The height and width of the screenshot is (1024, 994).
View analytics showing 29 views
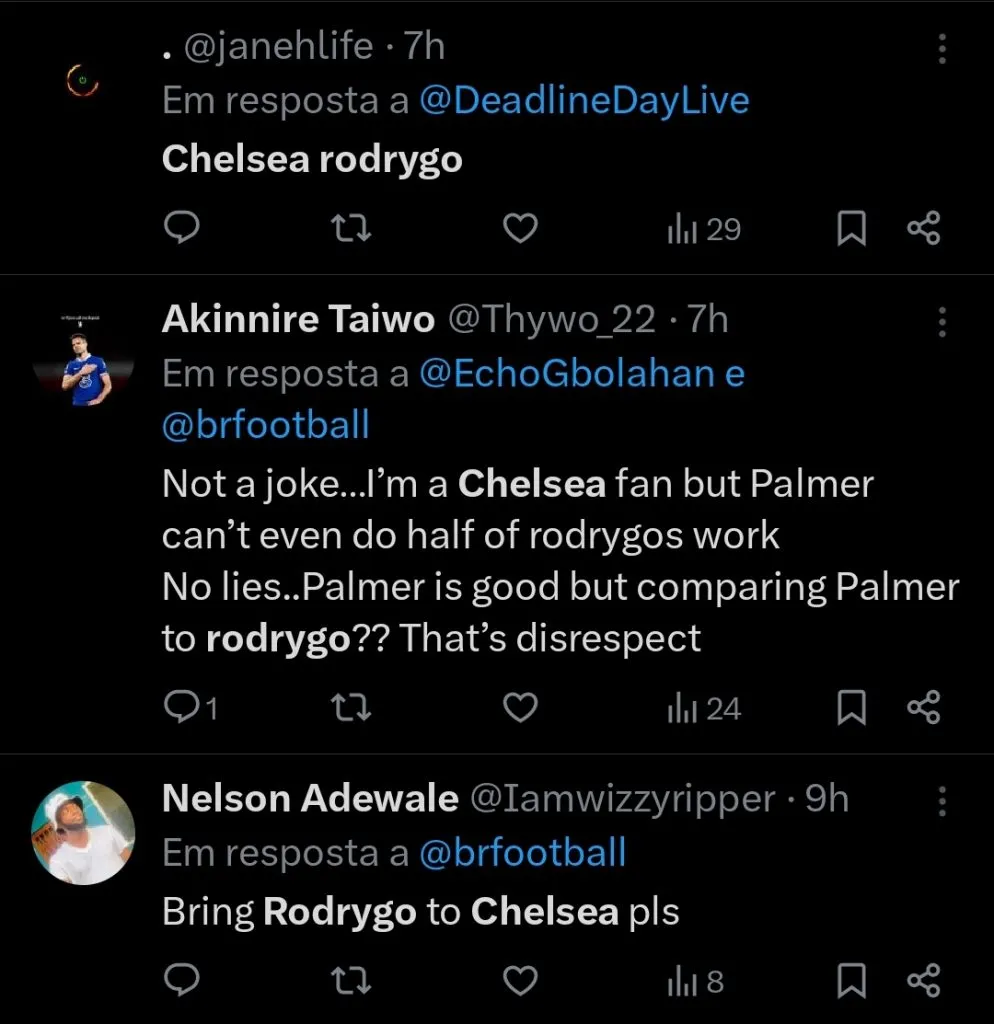click(703, 229)
